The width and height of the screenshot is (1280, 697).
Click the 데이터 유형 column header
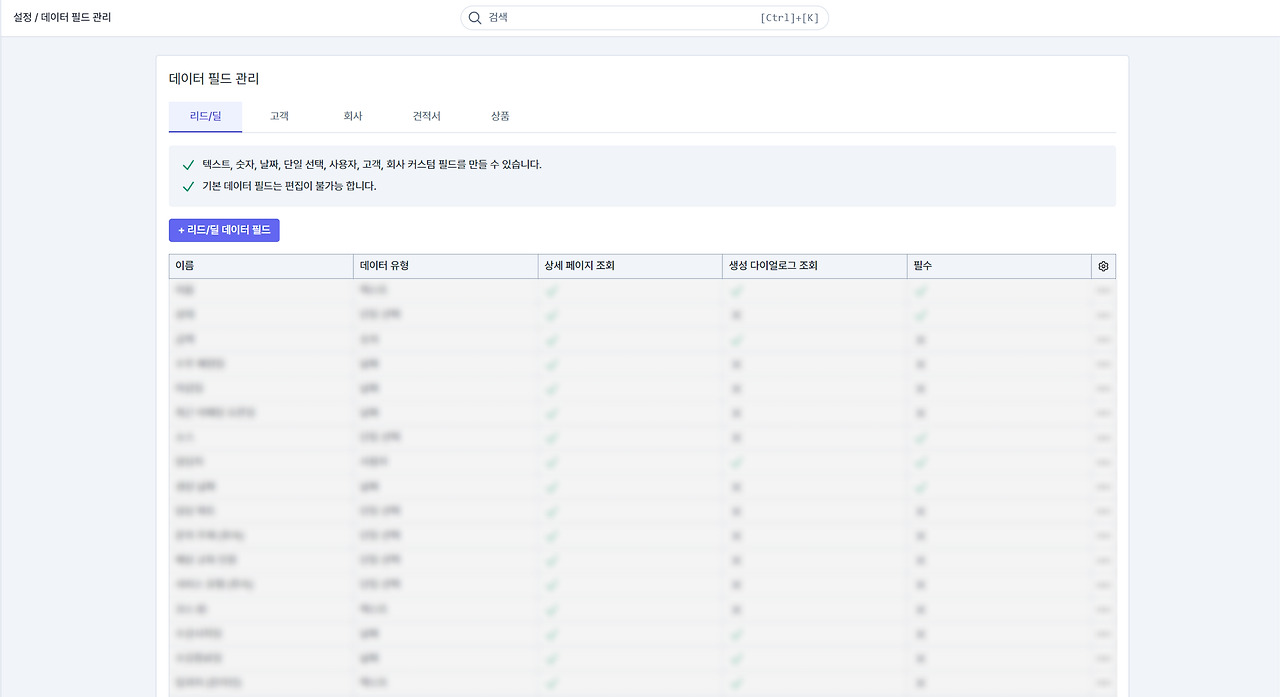point(445,266)
